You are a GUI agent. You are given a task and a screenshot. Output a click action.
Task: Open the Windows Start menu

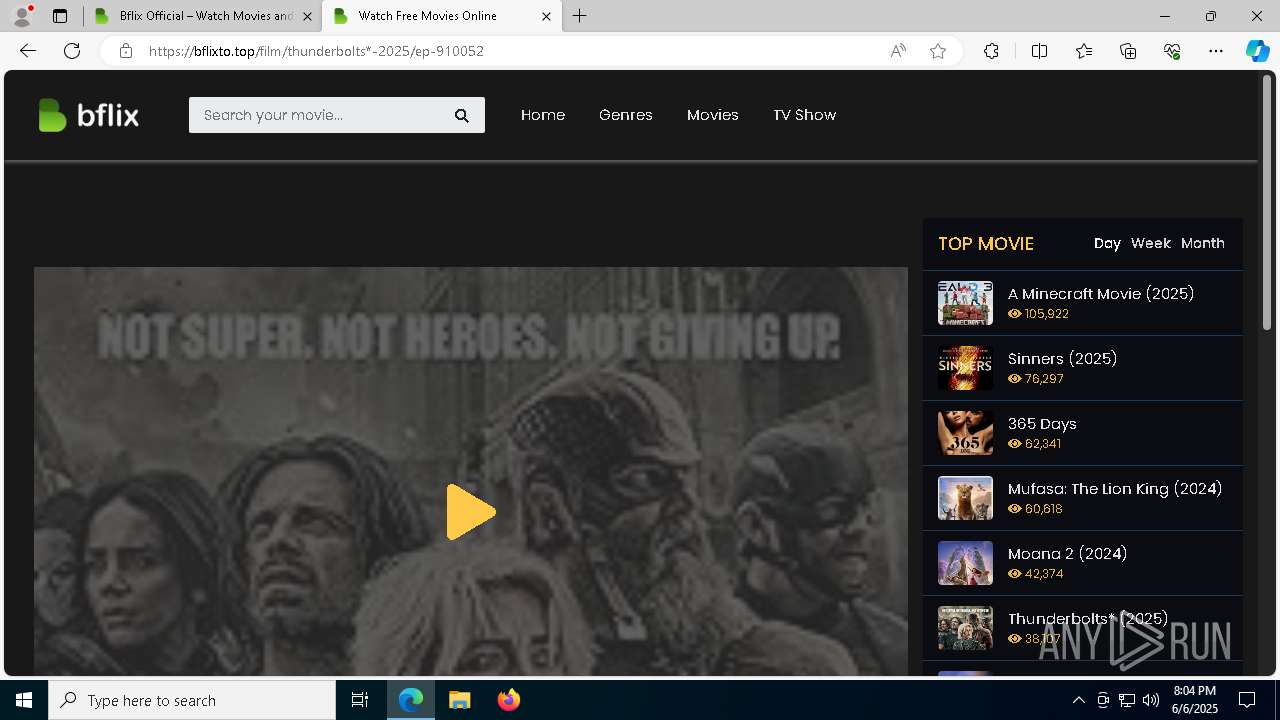click(24, 700)
